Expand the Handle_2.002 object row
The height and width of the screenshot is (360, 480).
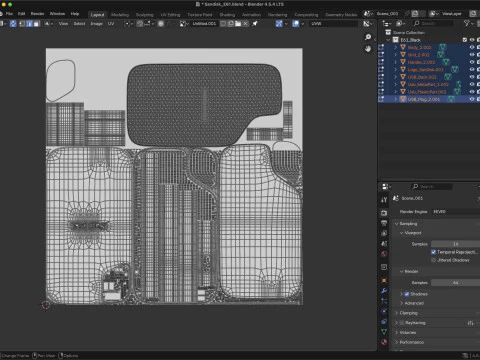[x=396, y=62]
